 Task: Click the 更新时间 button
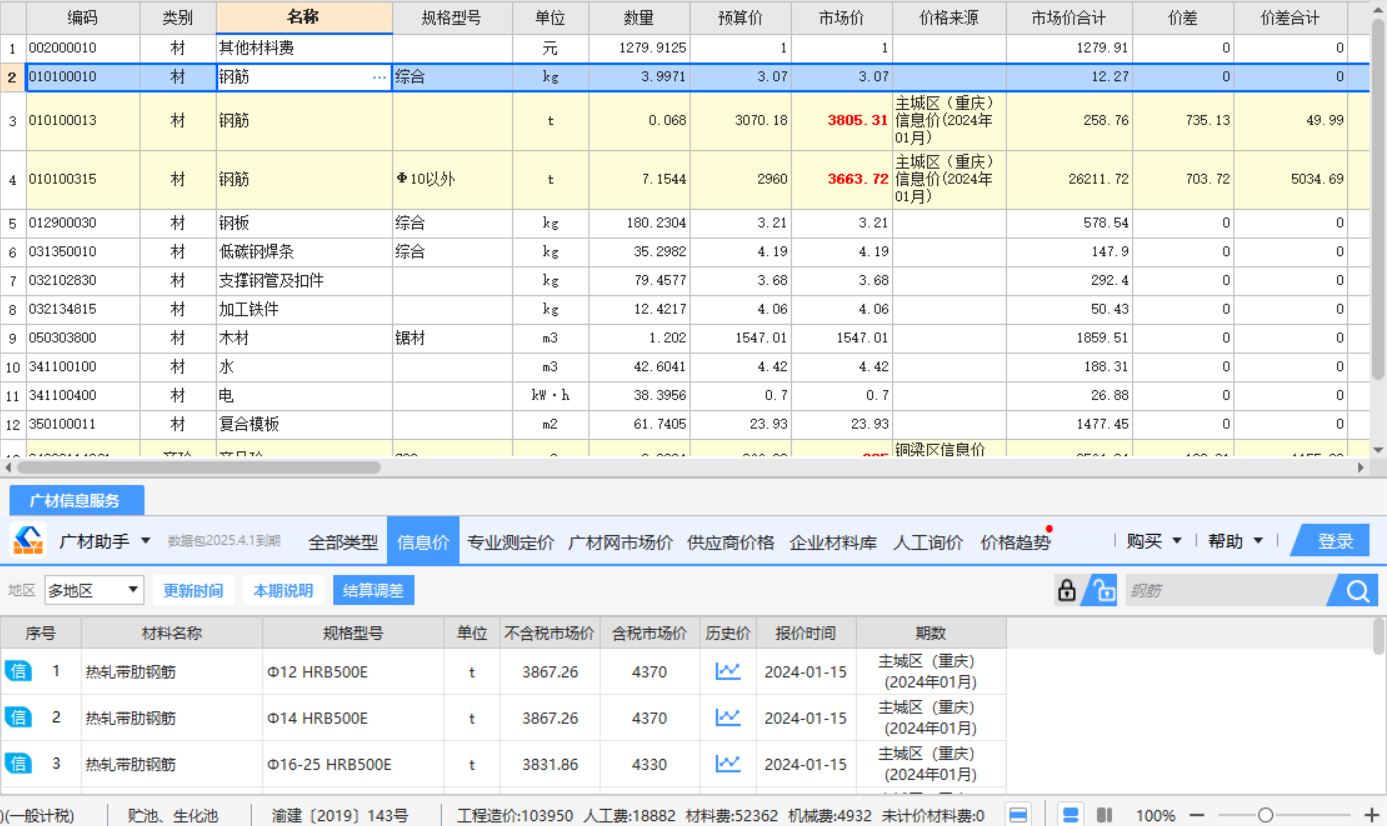[x=194, y=590]
